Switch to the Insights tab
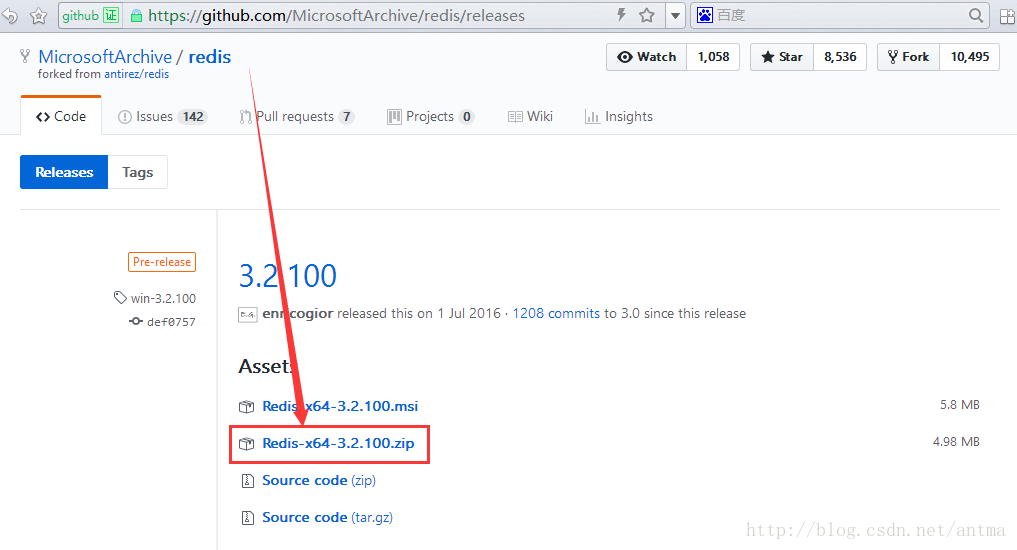Viewport: 1017px width, 550px height. click(x=619, y=117)
